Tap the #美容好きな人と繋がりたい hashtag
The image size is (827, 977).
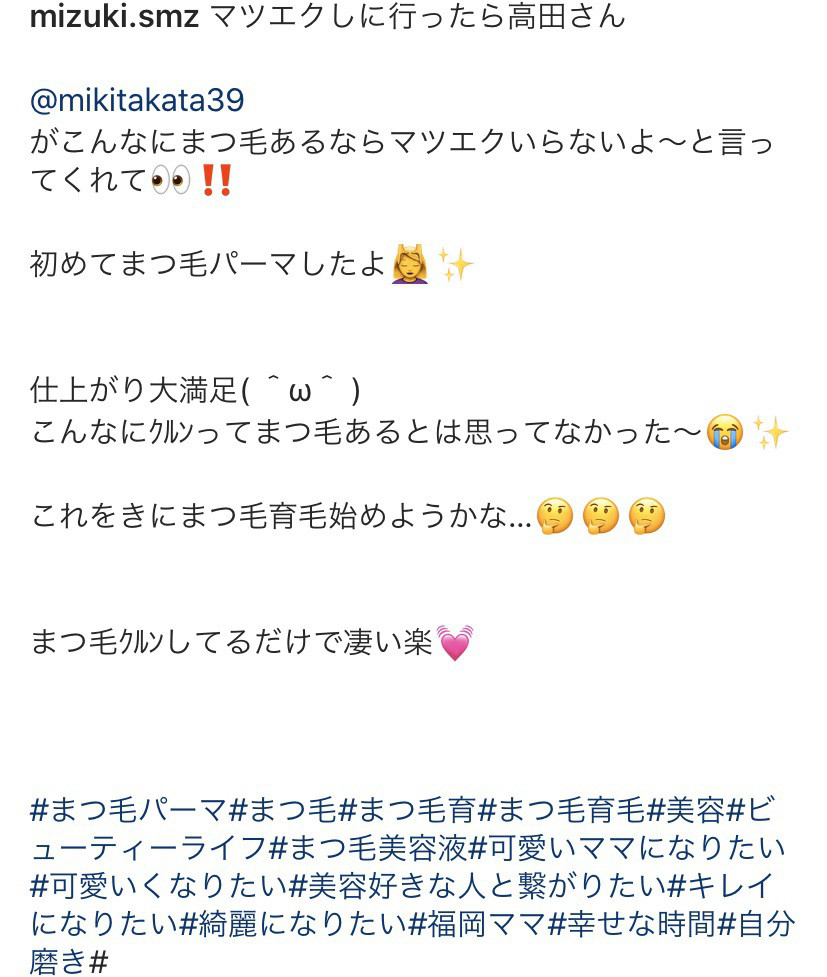(x=479, y=886)
